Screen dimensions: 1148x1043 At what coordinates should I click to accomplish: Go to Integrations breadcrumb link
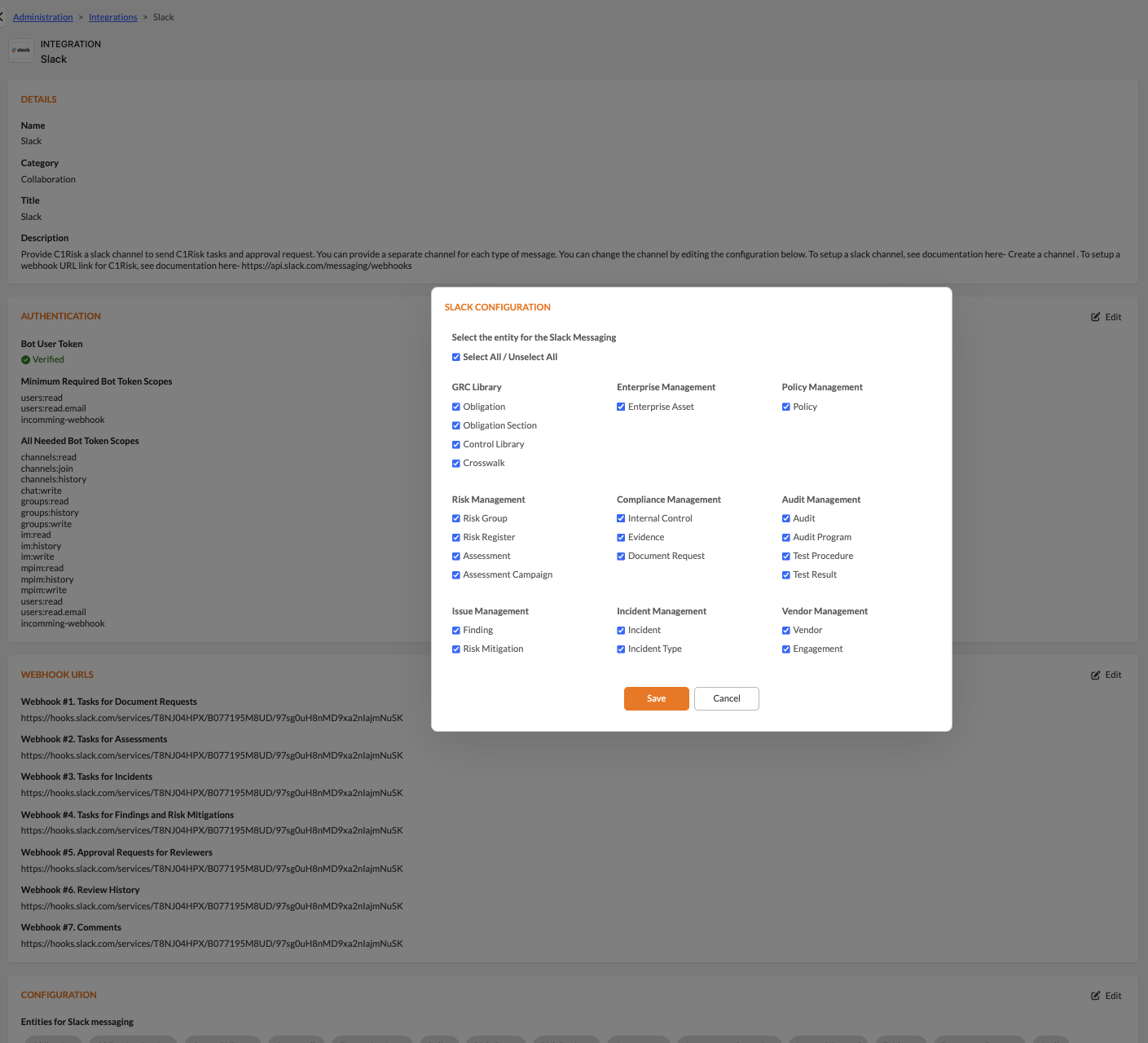click(113, 17)
